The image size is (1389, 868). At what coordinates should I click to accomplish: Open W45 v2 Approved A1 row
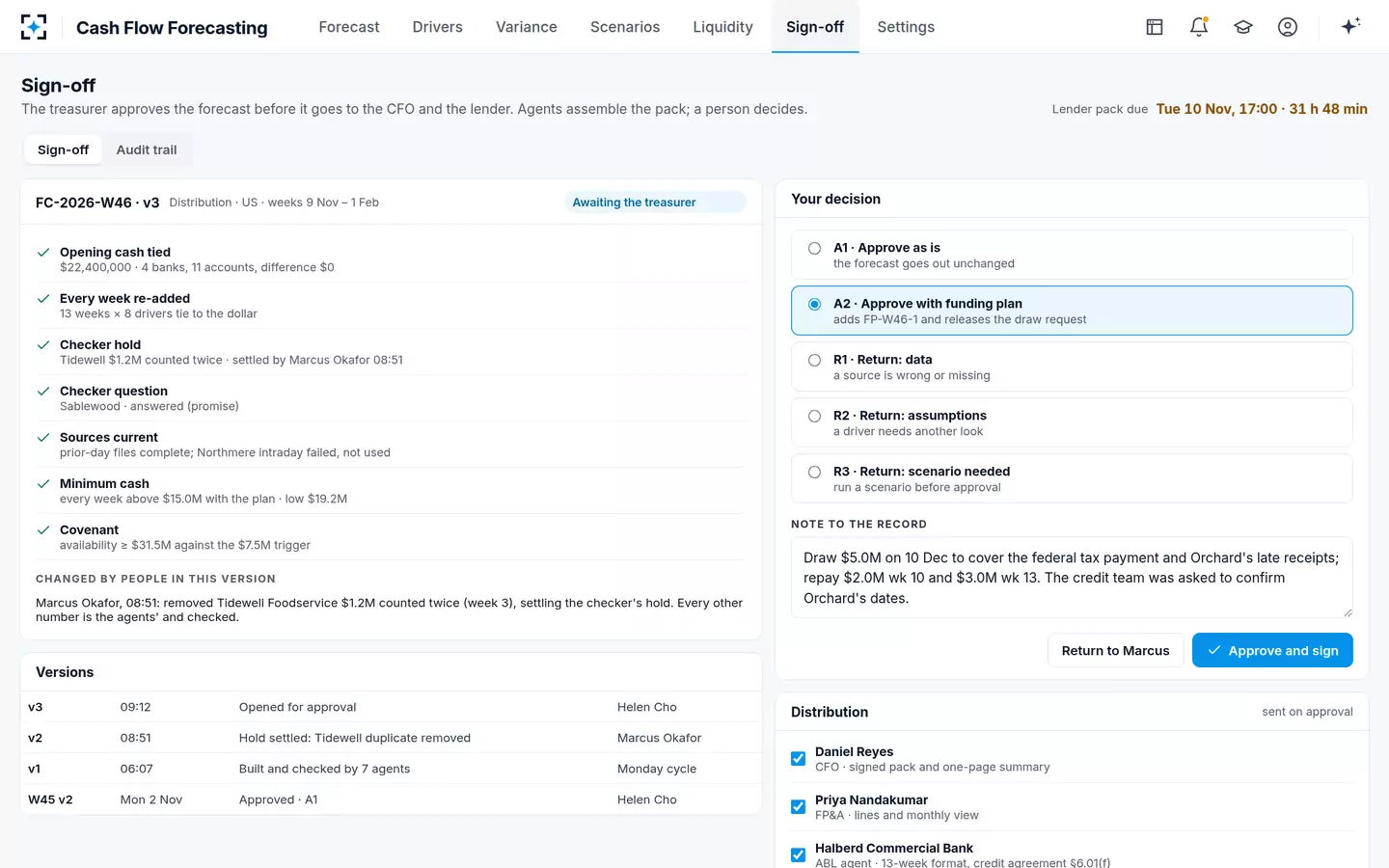tap(391, 800)
